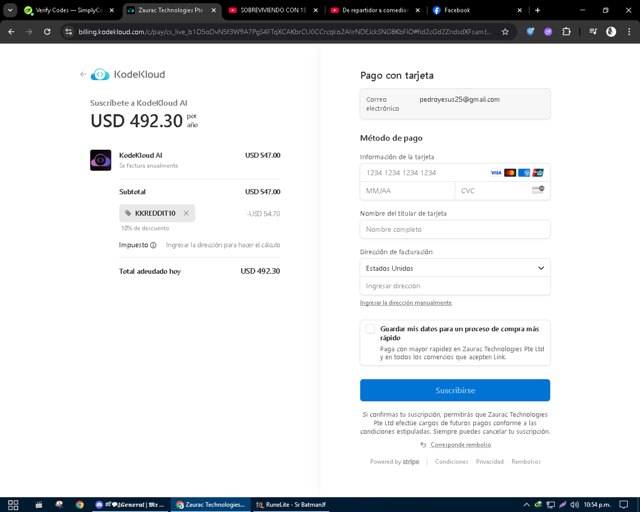Click the CVC card hint icon
Image resolution: width=640 pixels, height=512 pixels.
pyautogui.click(x=538, y=189)
